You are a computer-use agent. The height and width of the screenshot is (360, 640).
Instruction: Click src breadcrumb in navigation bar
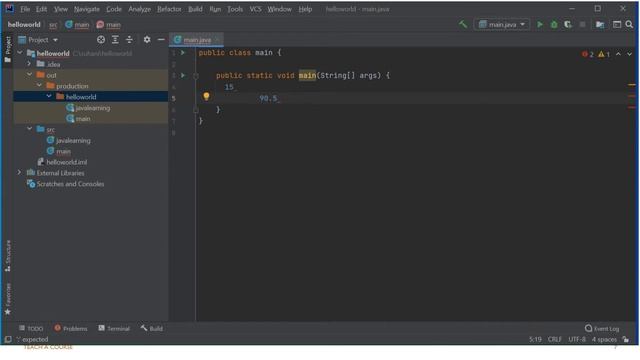(53, 25)
